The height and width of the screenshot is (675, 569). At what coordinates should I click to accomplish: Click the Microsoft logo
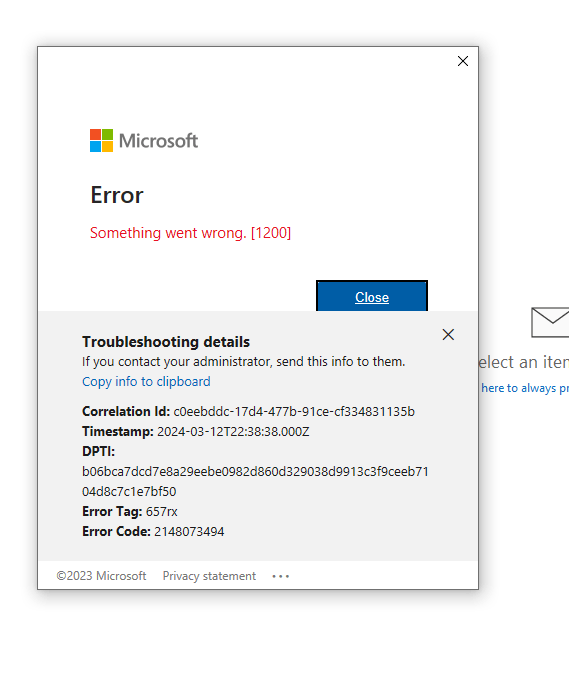(x=144, y=141)
